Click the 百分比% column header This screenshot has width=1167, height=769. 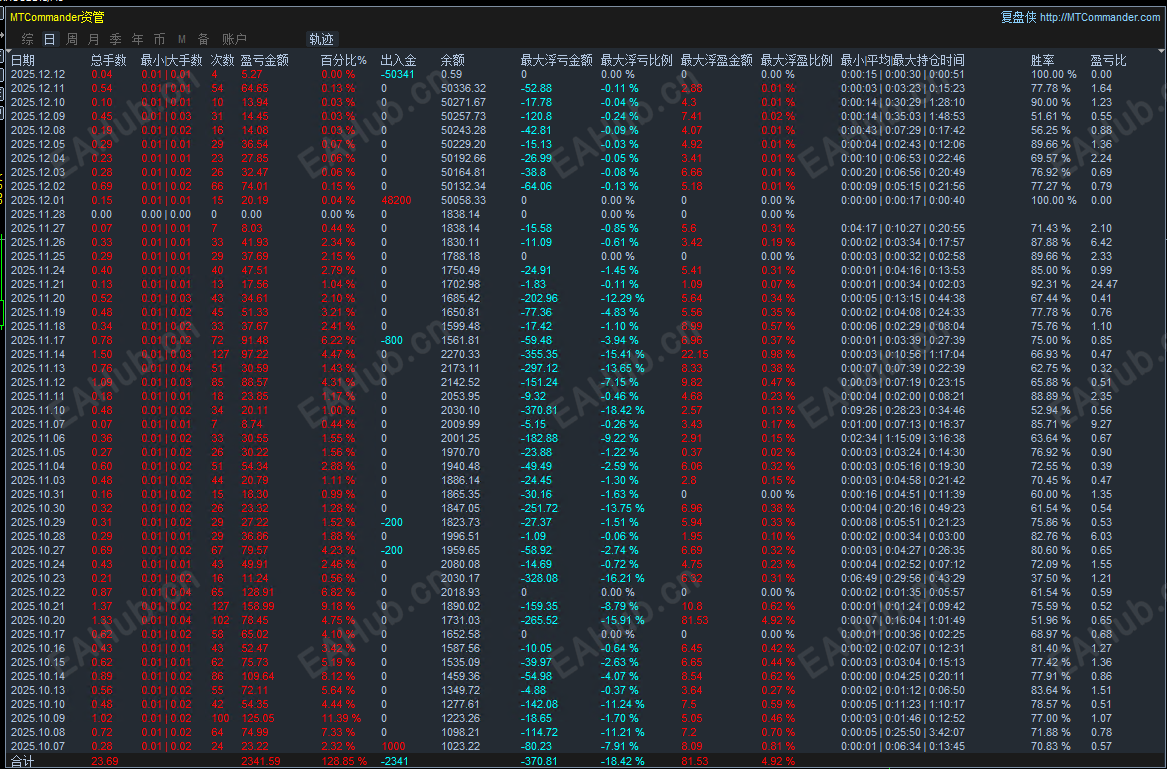click(344, 60)
